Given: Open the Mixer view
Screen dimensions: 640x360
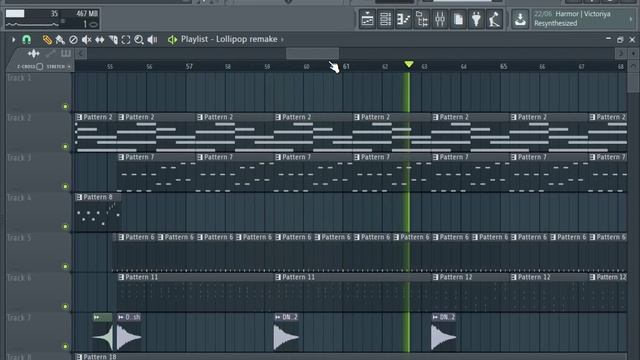Looking at the screenshot, I should coord(440,19).
